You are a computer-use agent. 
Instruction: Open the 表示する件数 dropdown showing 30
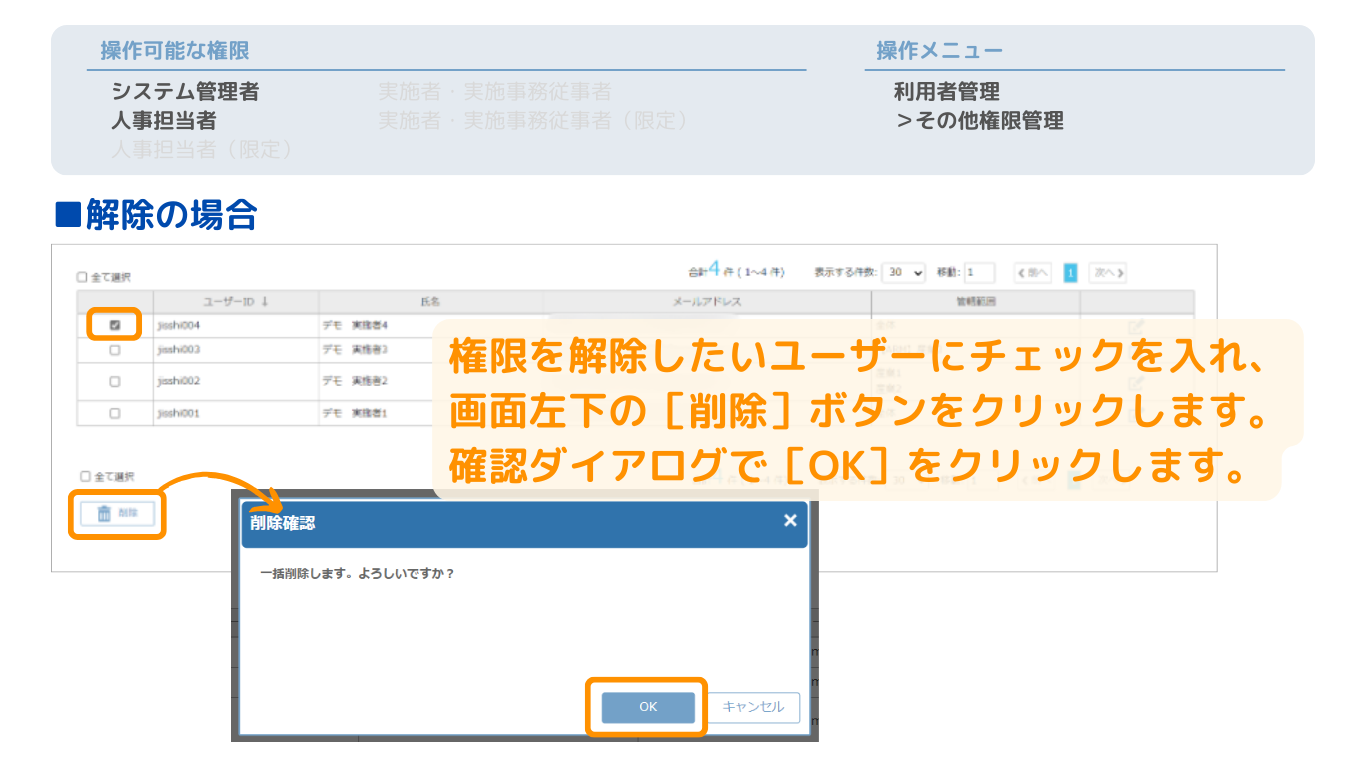pyautogui.click(x=903, y=272)
